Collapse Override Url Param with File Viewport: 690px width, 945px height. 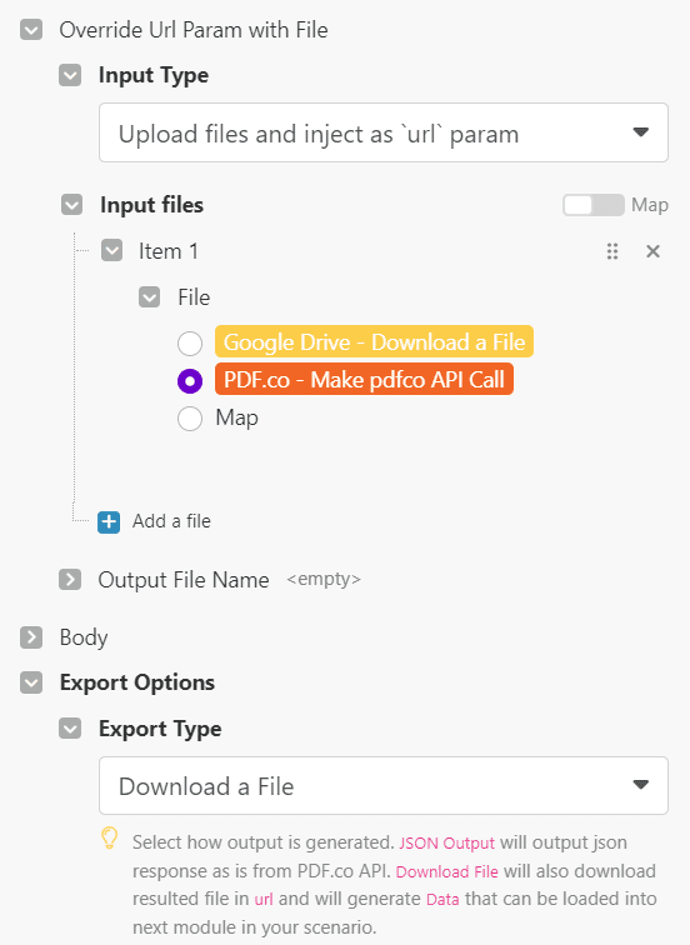click(30, 30)
